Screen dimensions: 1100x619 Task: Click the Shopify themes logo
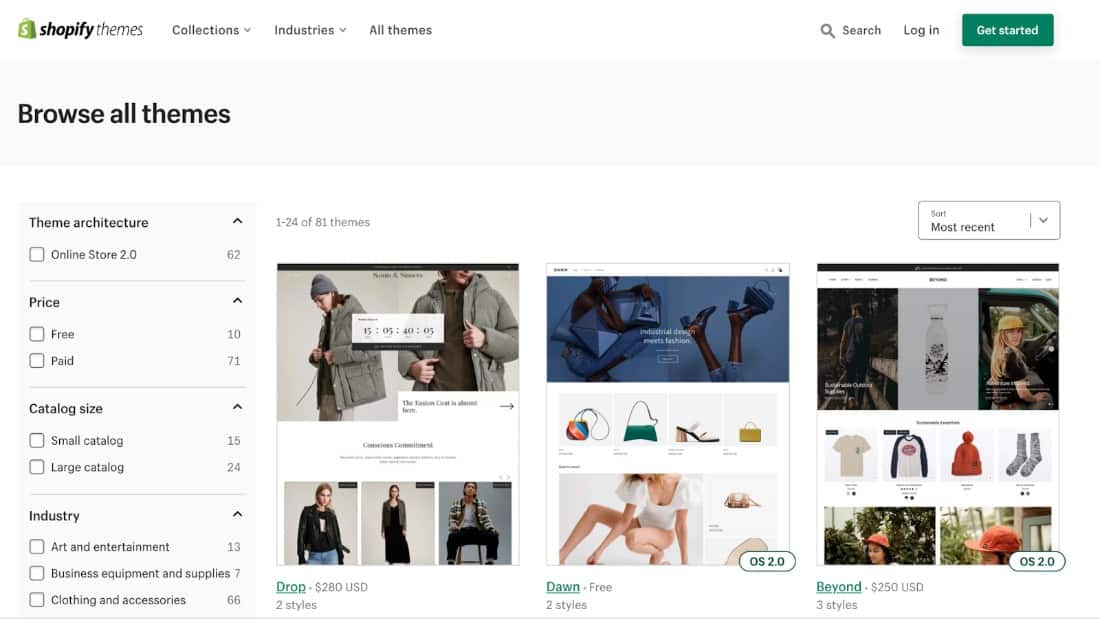point(81,30)
